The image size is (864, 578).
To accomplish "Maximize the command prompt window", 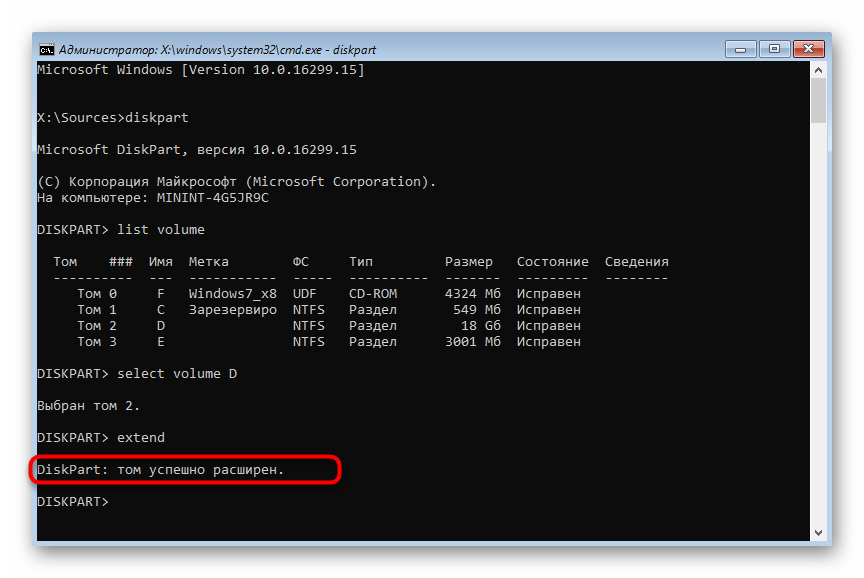I will (776, 47).
